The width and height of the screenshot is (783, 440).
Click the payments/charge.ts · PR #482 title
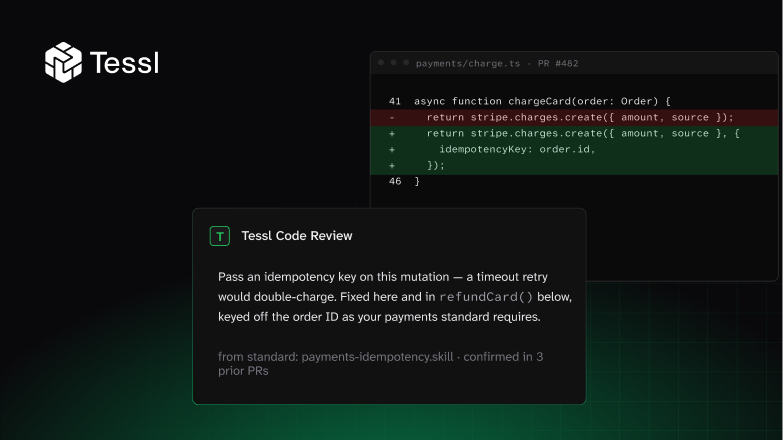click(497, 63)
